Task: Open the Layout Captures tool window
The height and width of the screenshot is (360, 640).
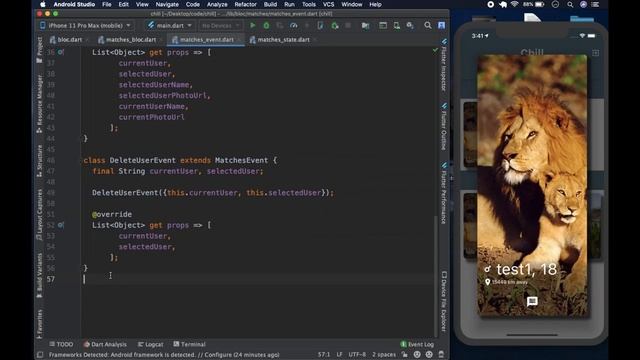Action: (40, 215)
